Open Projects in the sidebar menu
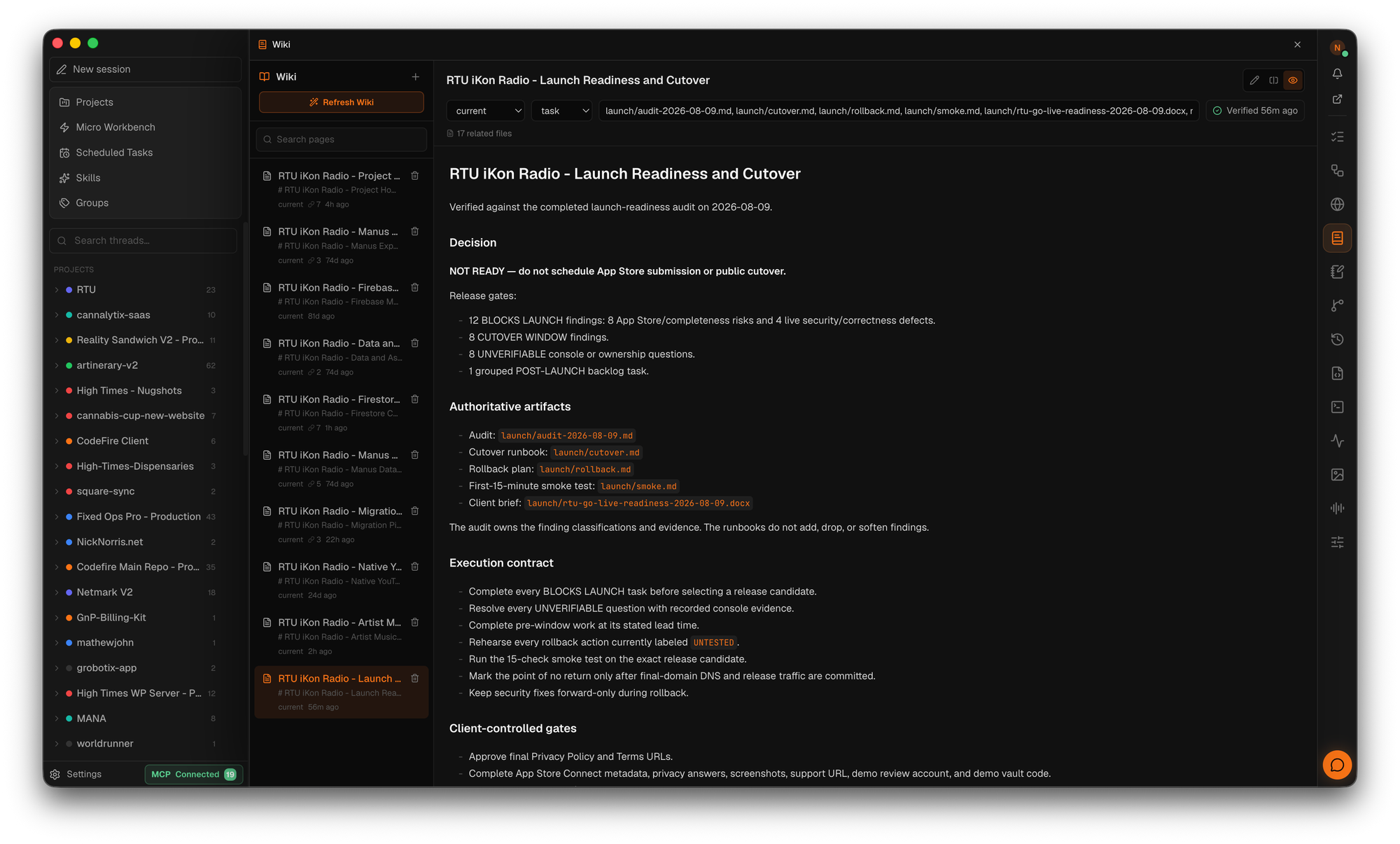This screenshot has width=1400, height=844. [146, 102]
